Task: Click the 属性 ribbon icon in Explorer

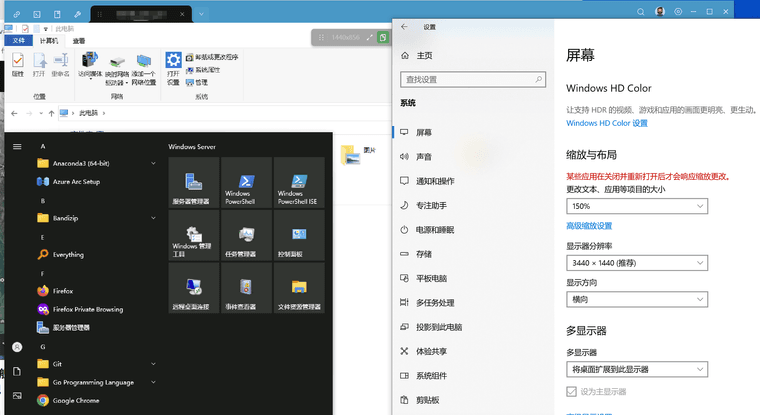Action: click(18, 64)
